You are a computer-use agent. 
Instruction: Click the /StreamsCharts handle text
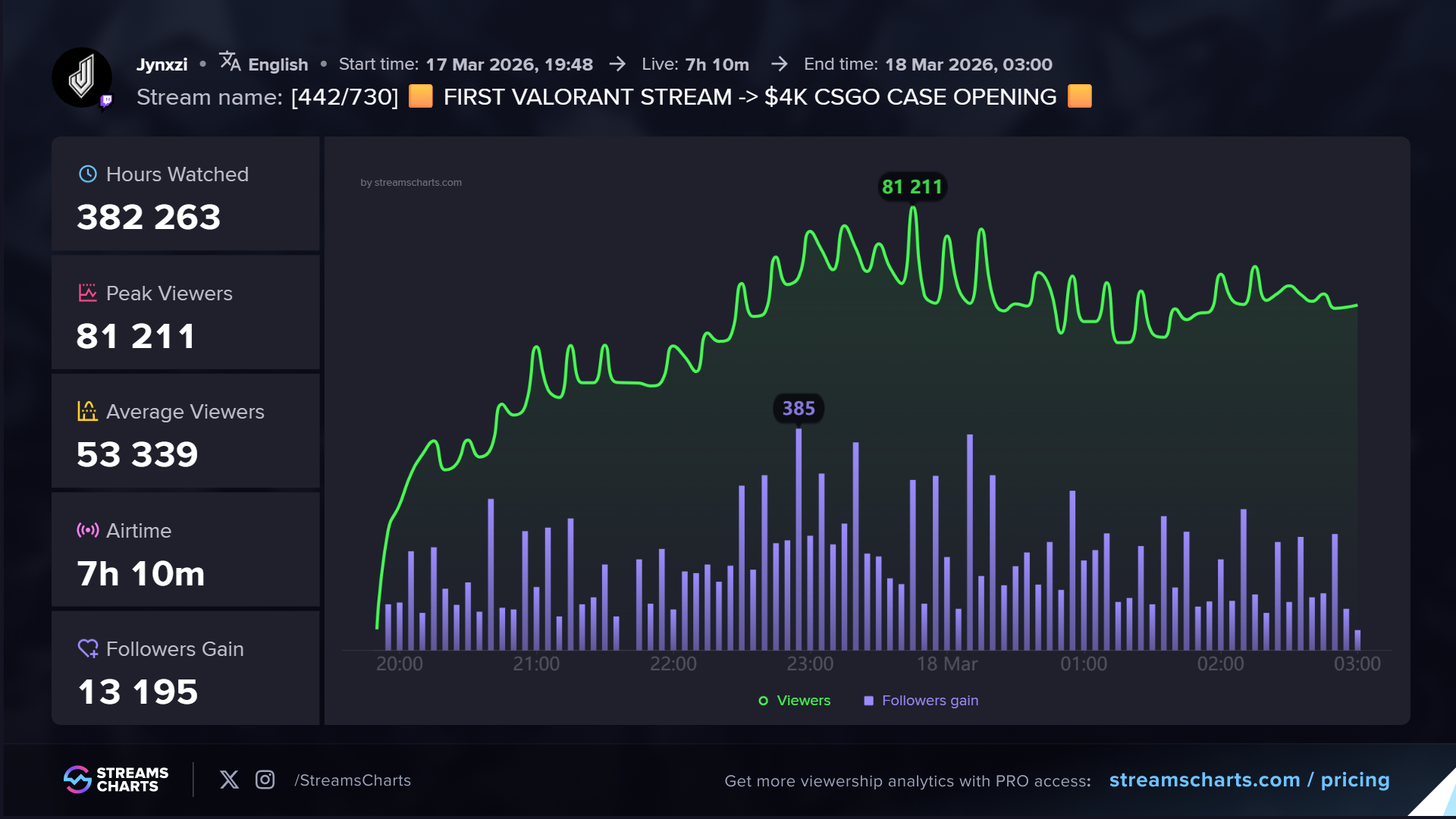tap(353, 780)
